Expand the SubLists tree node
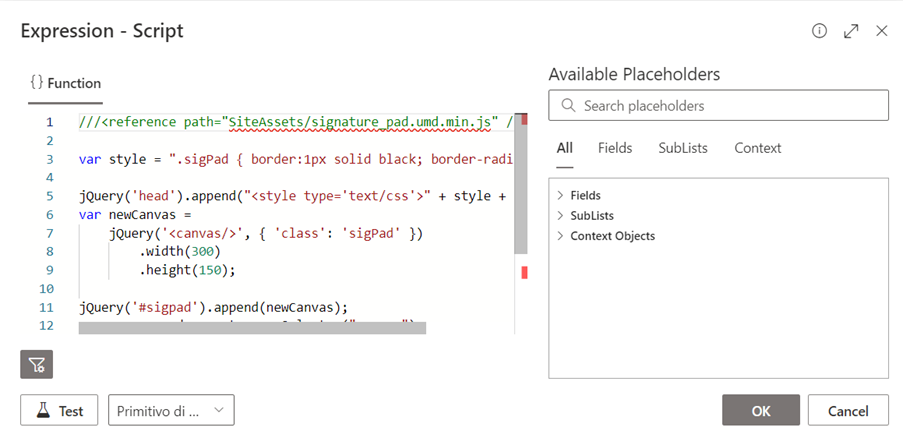The width and height of the screenshot is (903, 445). (x=560, y=216)
